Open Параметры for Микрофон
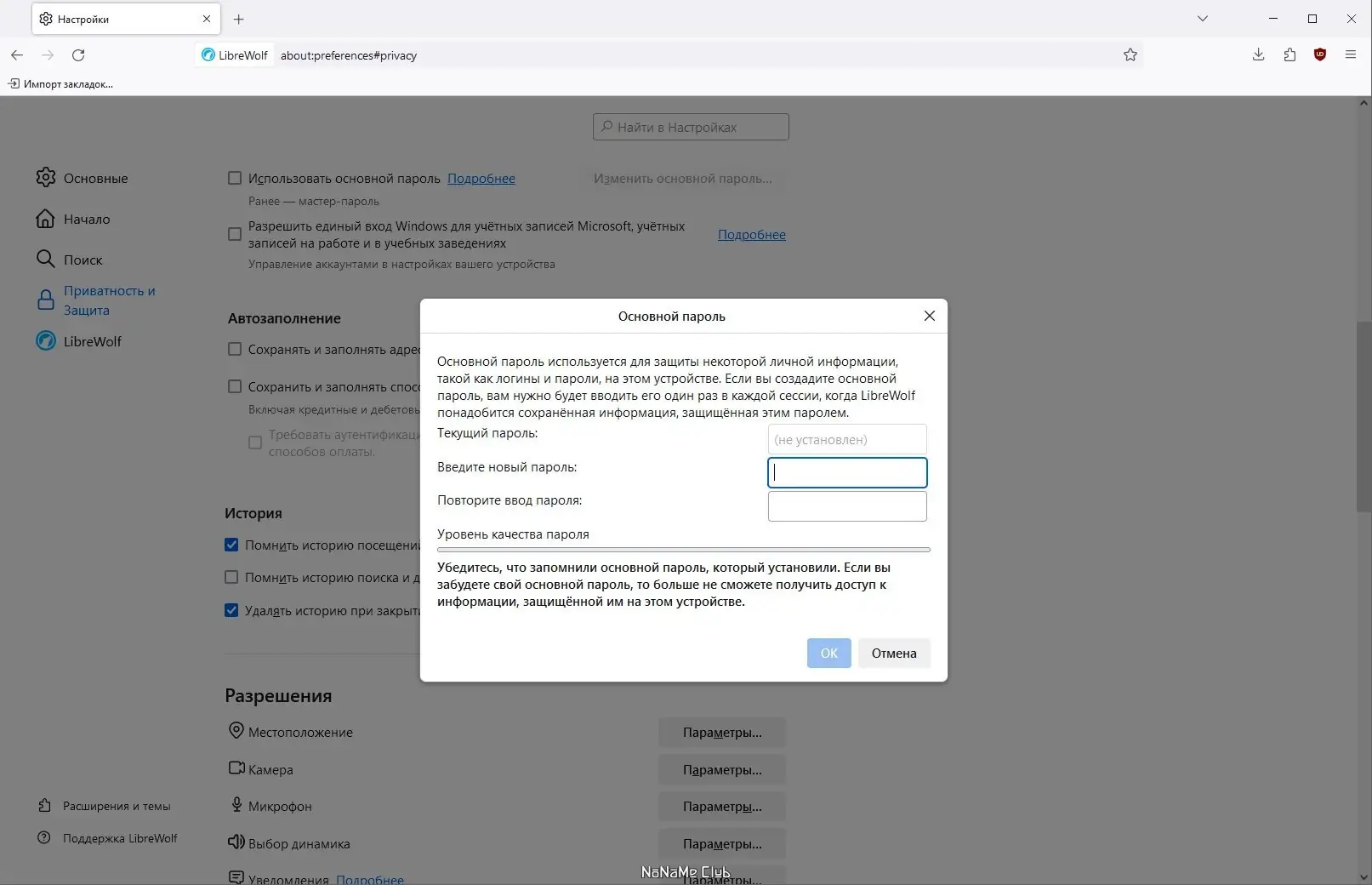Image resolution: width=1372 pixels, height=885 pixels. tap(722, 807)
